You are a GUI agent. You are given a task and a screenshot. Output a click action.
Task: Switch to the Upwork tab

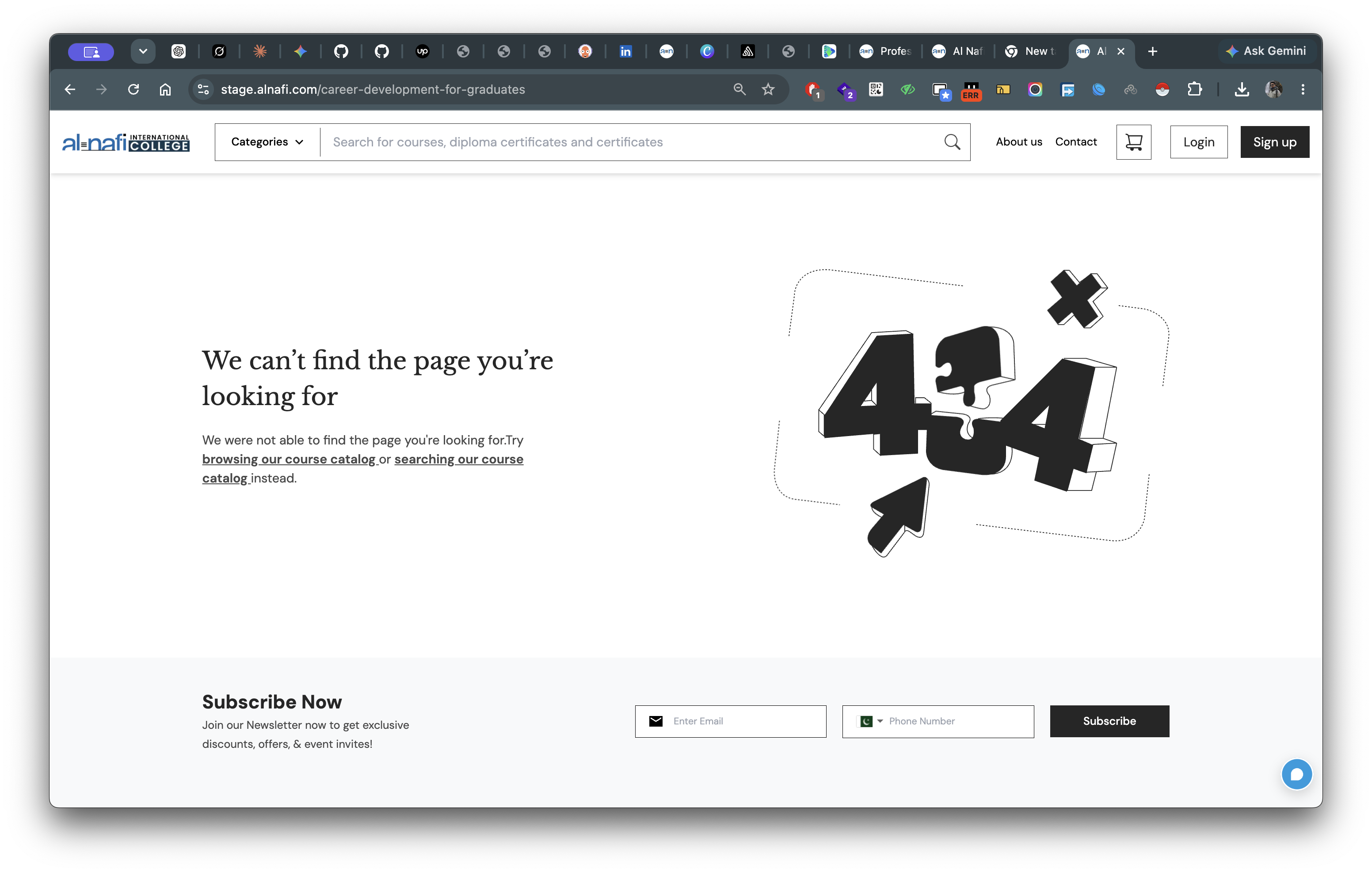tap(422, 51)
